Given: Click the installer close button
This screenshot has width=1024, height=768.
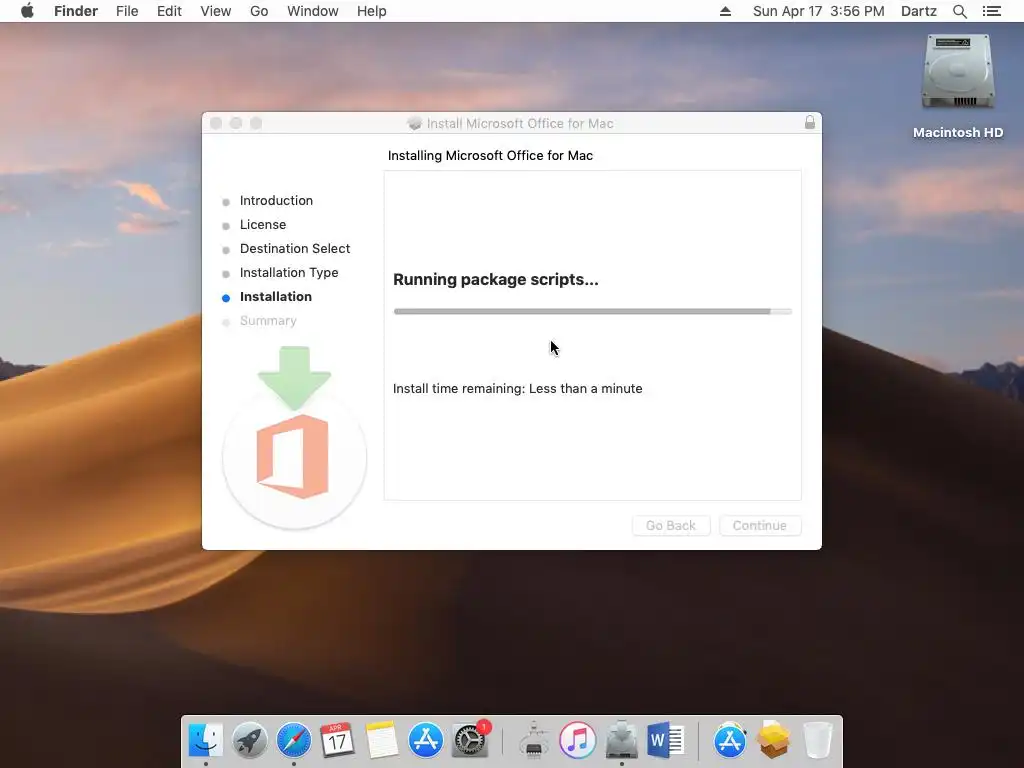Looking at the screenshot, I should tap(216, 123).
